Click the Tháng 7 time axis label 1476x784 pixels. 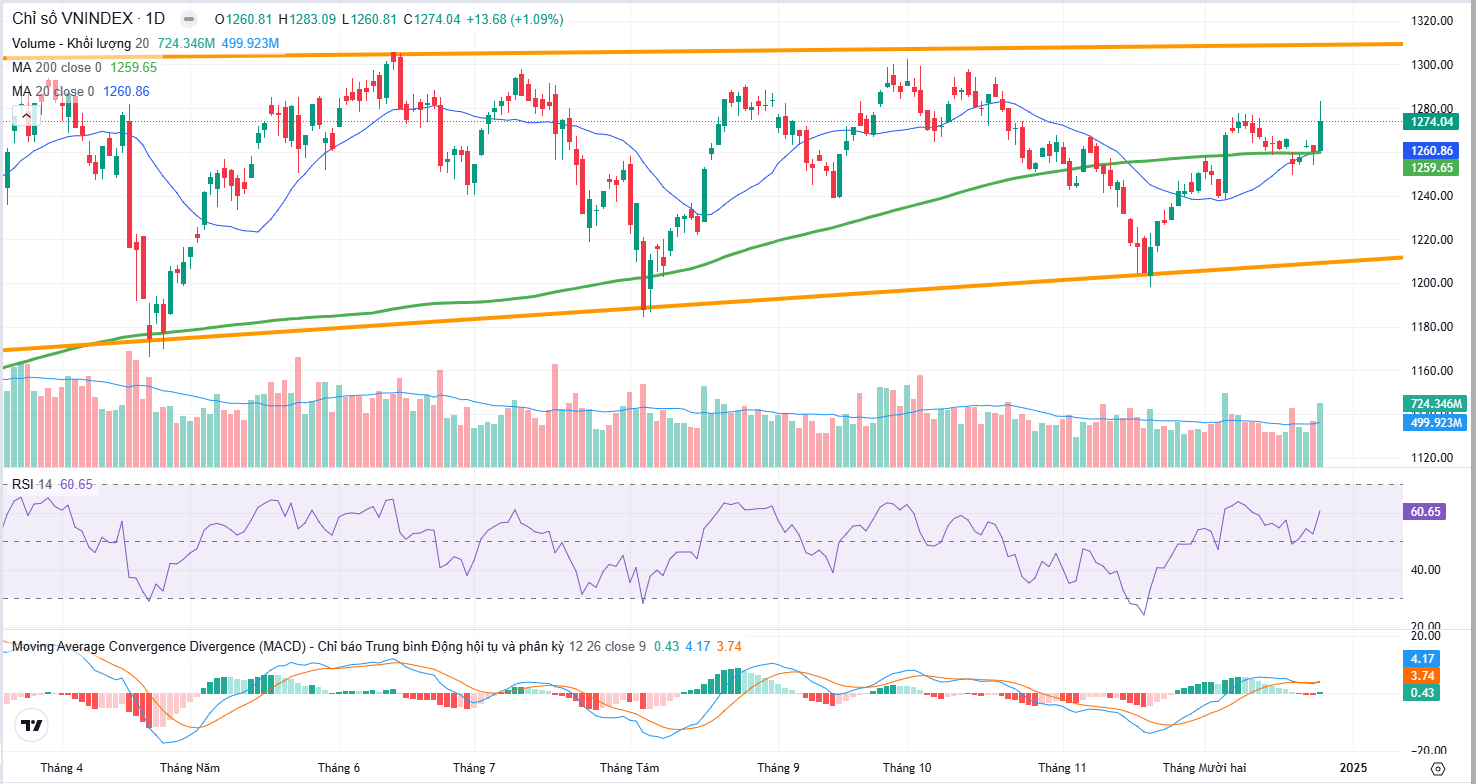pos(474,768)
